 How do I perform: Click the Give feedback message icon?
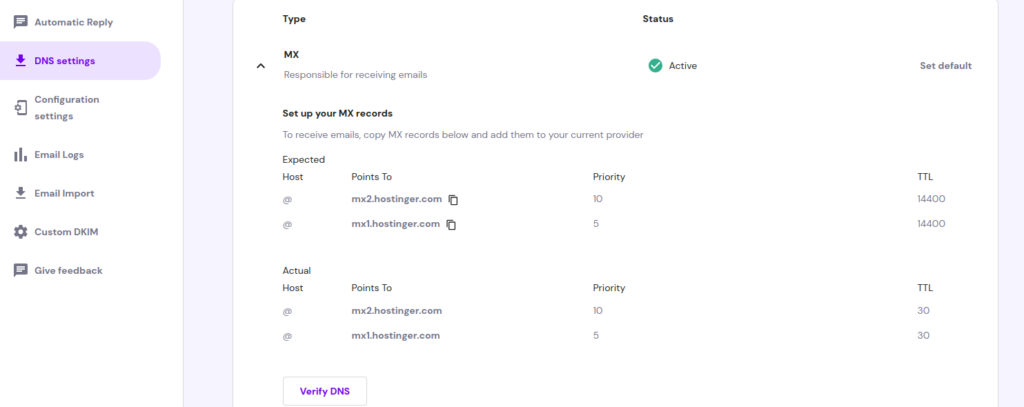[21, 270]
